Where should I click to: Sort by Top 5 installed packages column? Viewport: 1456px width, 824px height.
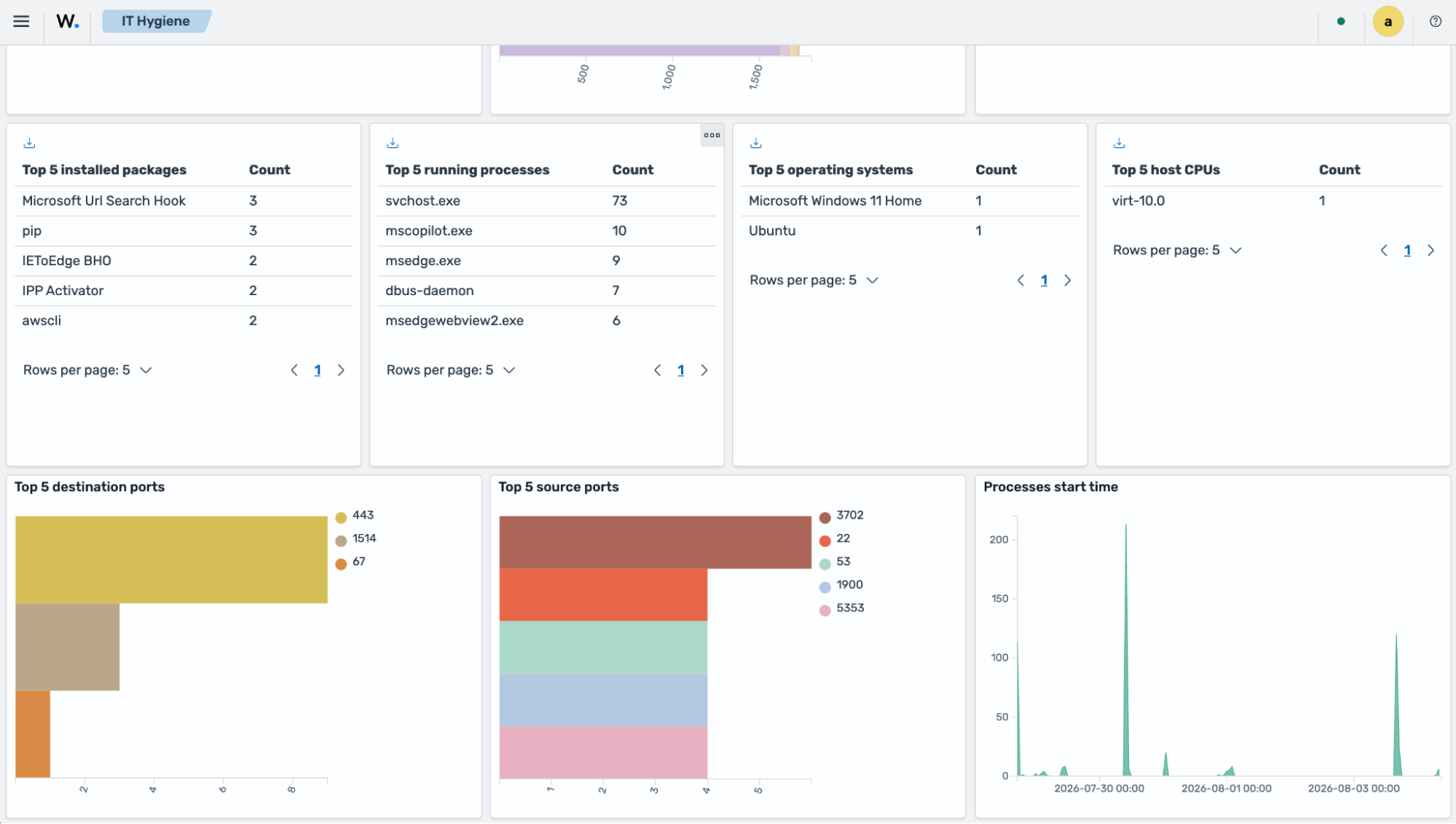click(x=104, y=170)
